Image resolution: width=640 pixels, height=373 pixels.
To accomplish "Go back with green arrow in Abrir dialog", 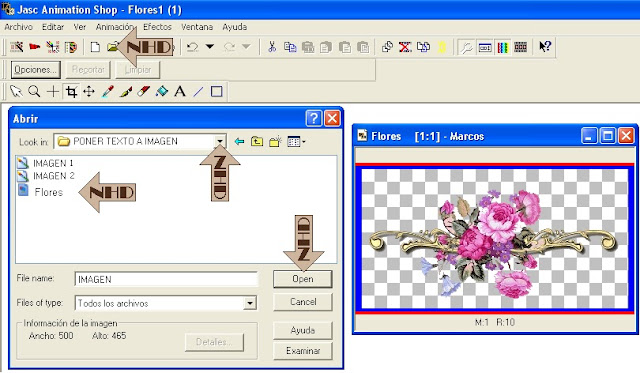I will coord(239,142).
